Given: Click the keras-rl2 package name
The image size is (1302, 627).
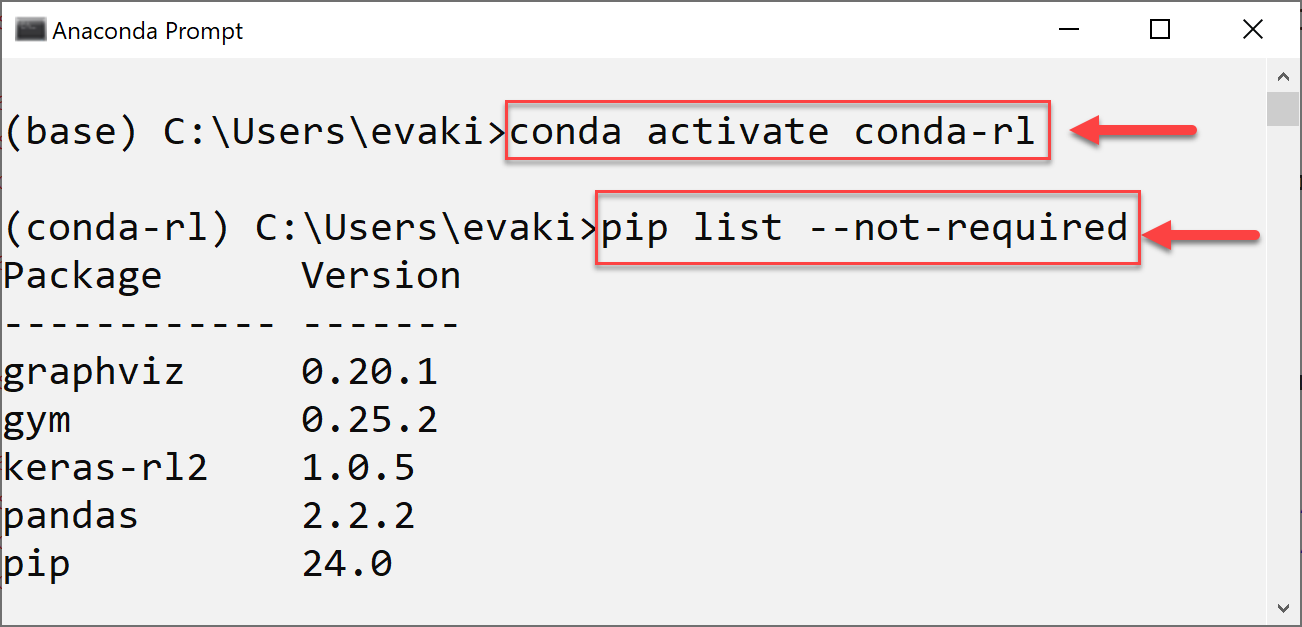Looking at the screenshot, I should point(105,467).
